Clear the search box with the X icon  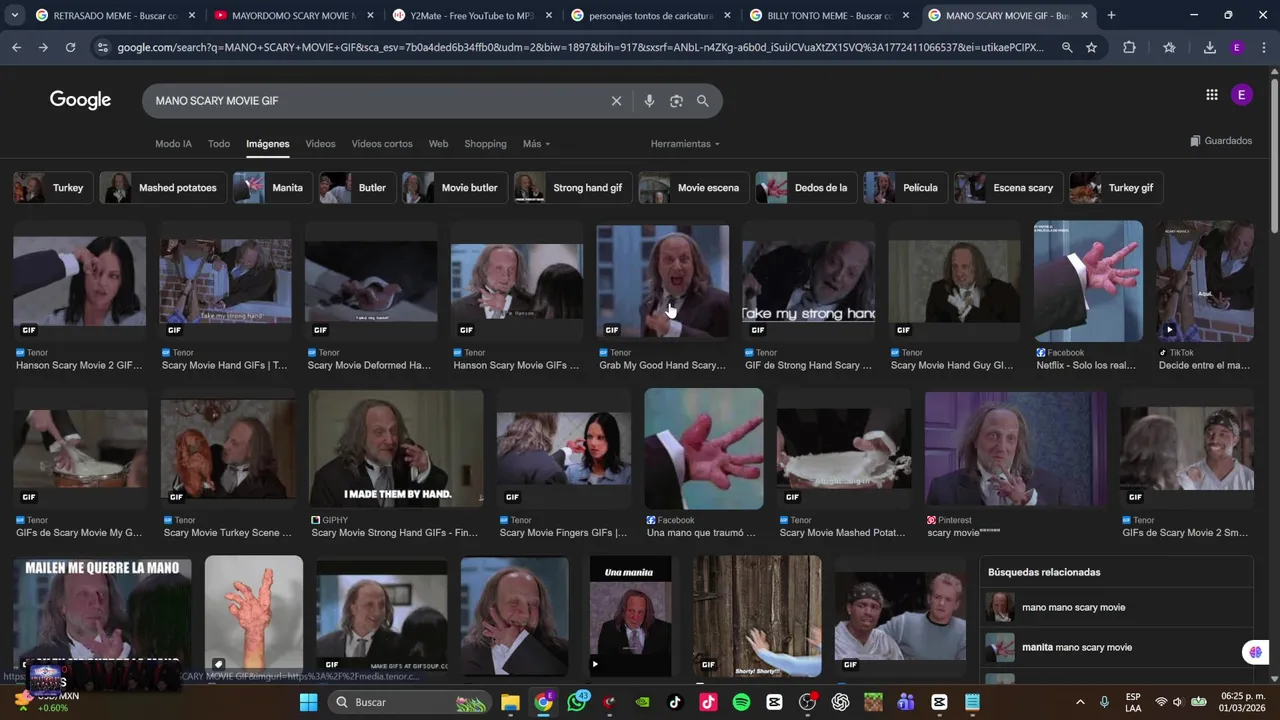tap(616, 101)
